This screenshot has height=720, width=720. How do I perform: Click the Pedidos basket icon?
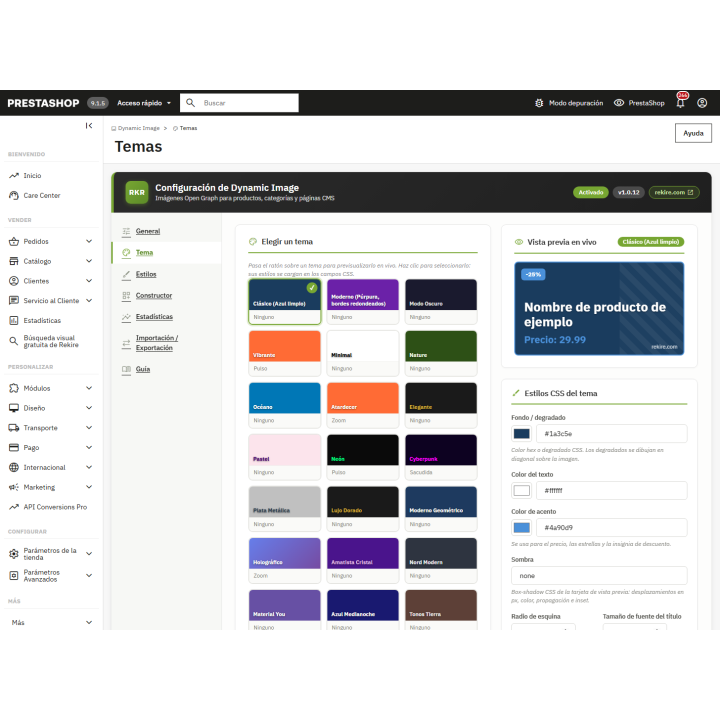14,241
